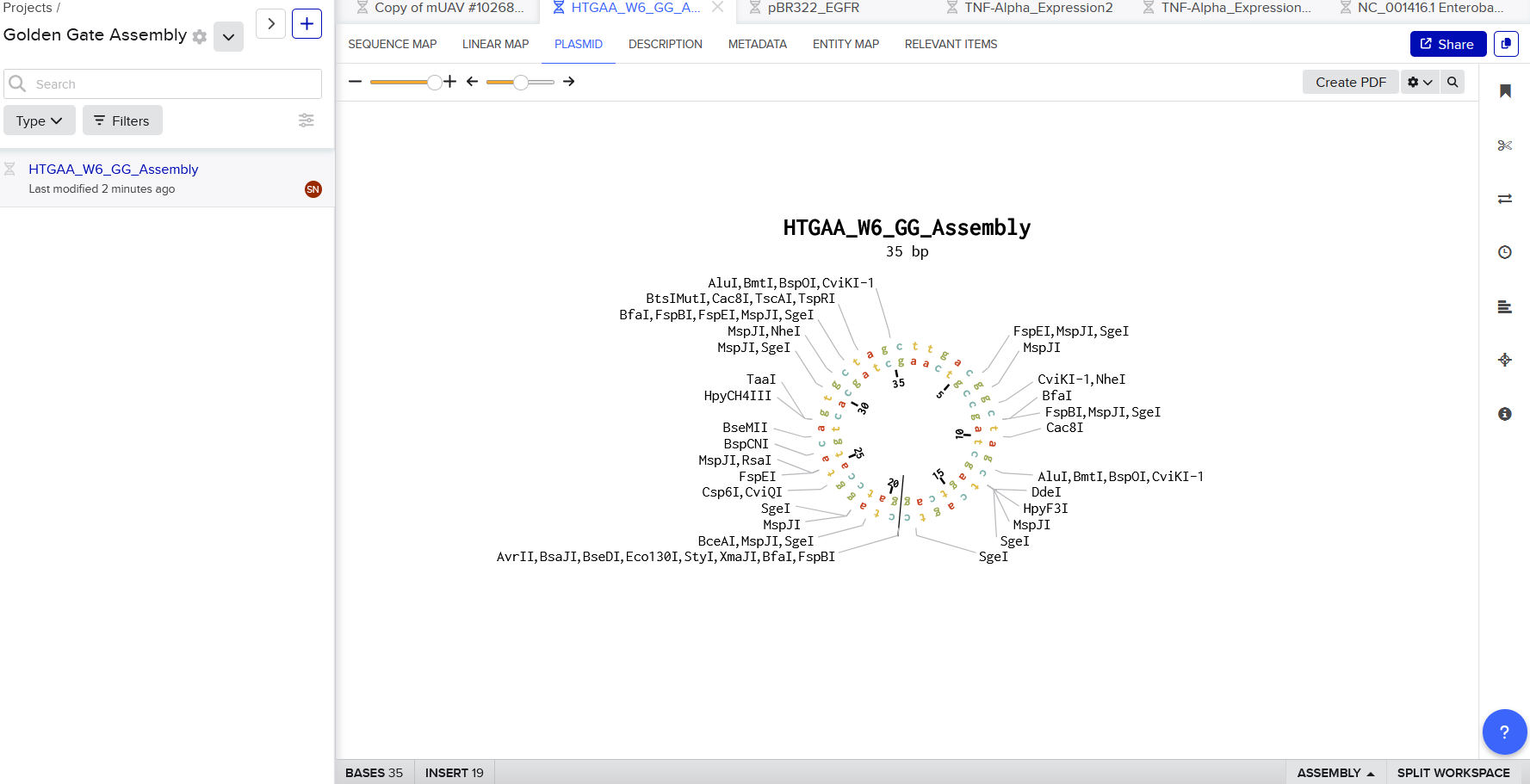Screen dimensions: 1530x784
Task: Click the Cac8I enzyme label on right
Action: [x=1065, y=428]
